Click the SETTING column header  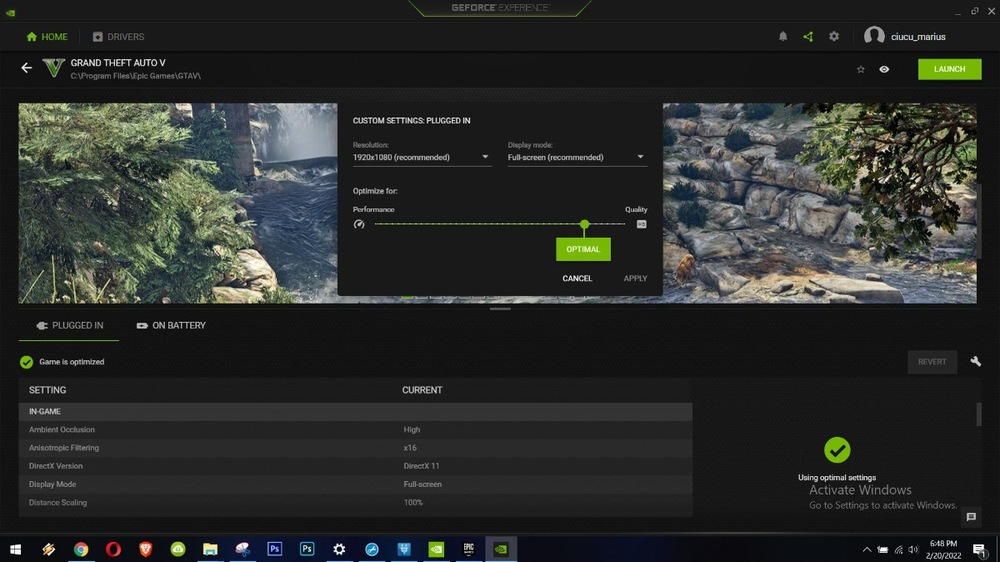47,390
